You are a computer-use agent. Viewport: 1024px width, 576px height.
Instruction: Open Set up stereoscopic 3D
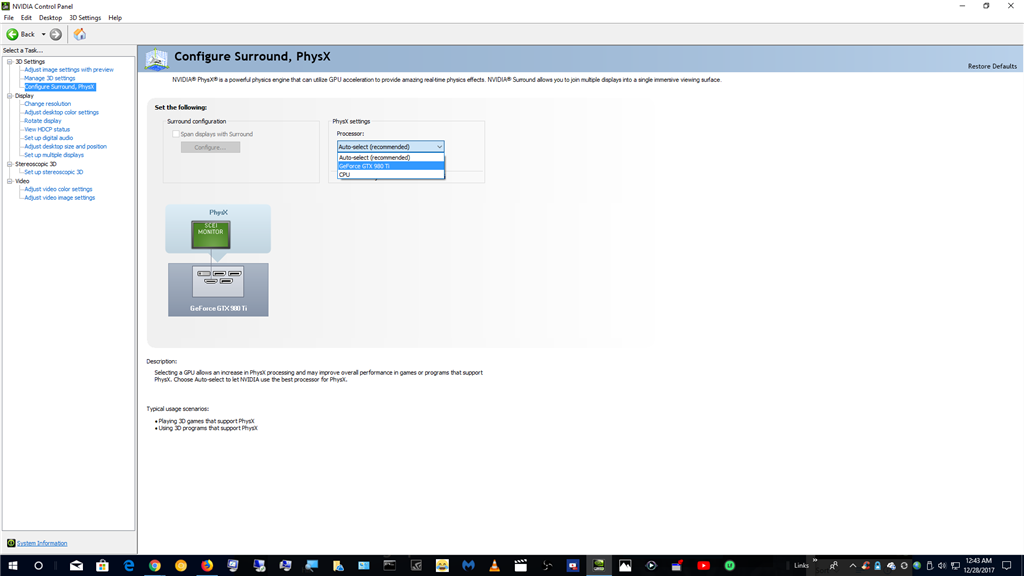point(54,172)
